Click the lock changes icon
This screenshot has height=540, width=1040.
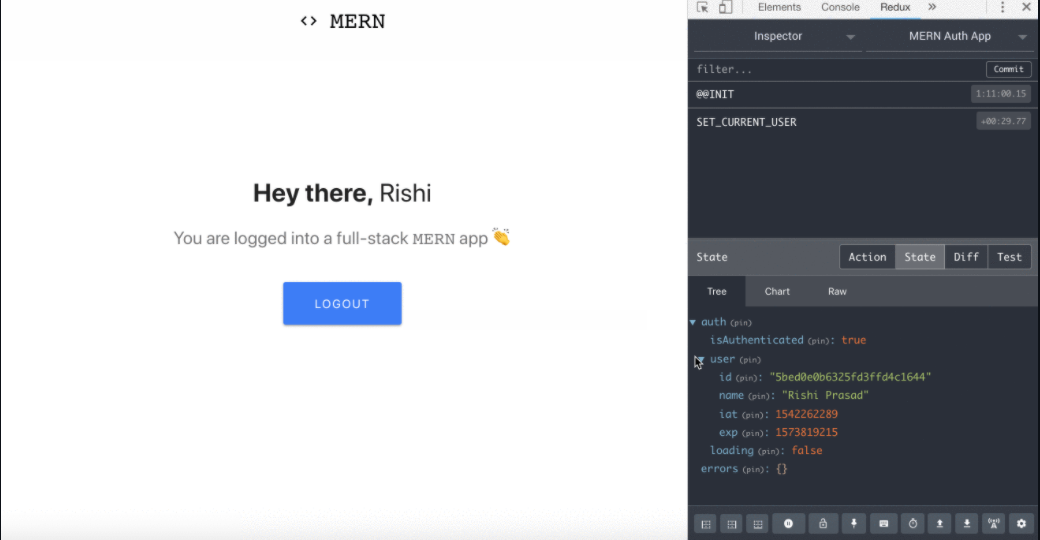pyautogui.click(x=822, y=523)
